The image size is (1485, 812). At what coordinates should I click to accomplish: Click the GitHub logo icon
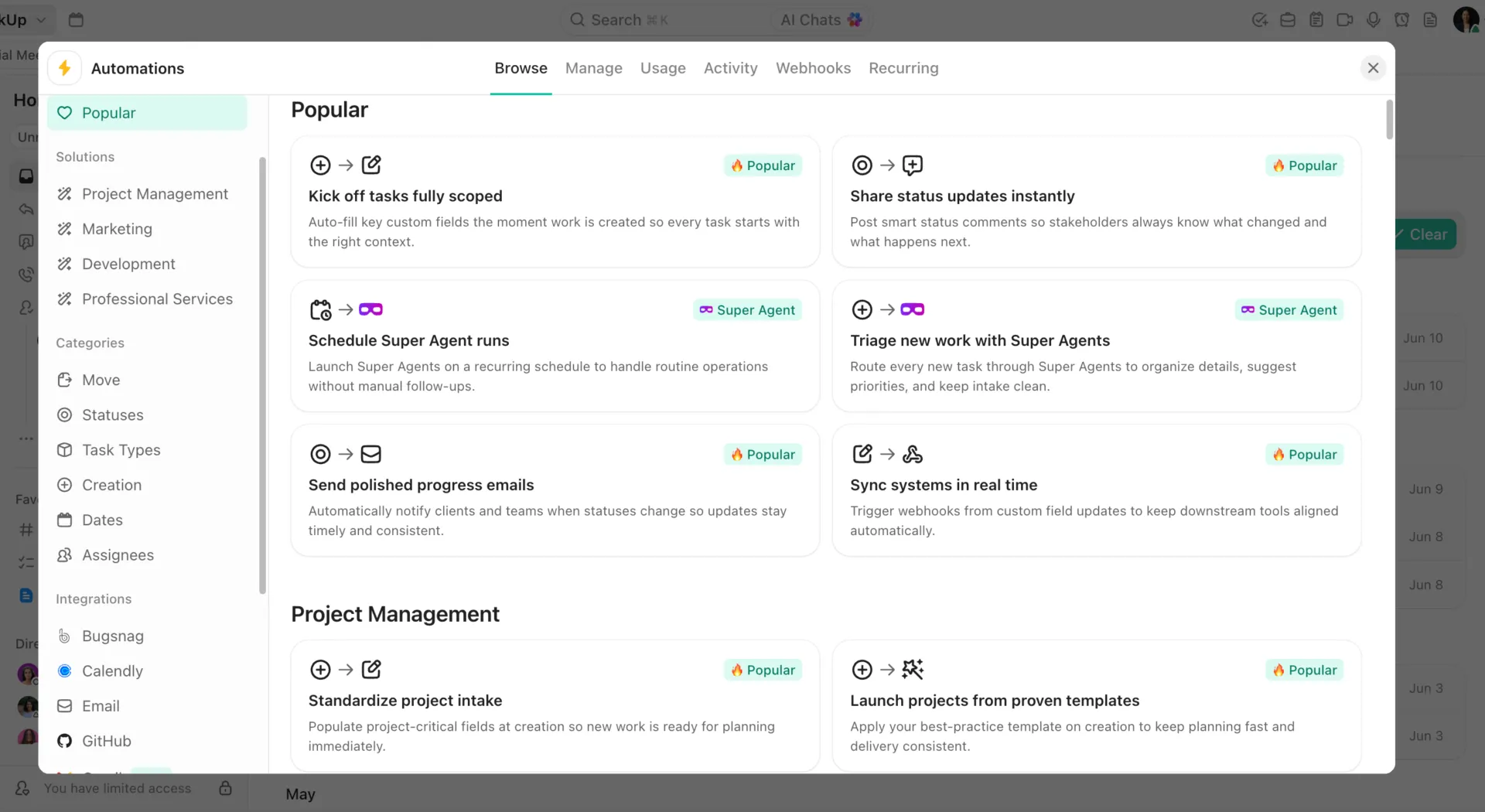[65, 741]
